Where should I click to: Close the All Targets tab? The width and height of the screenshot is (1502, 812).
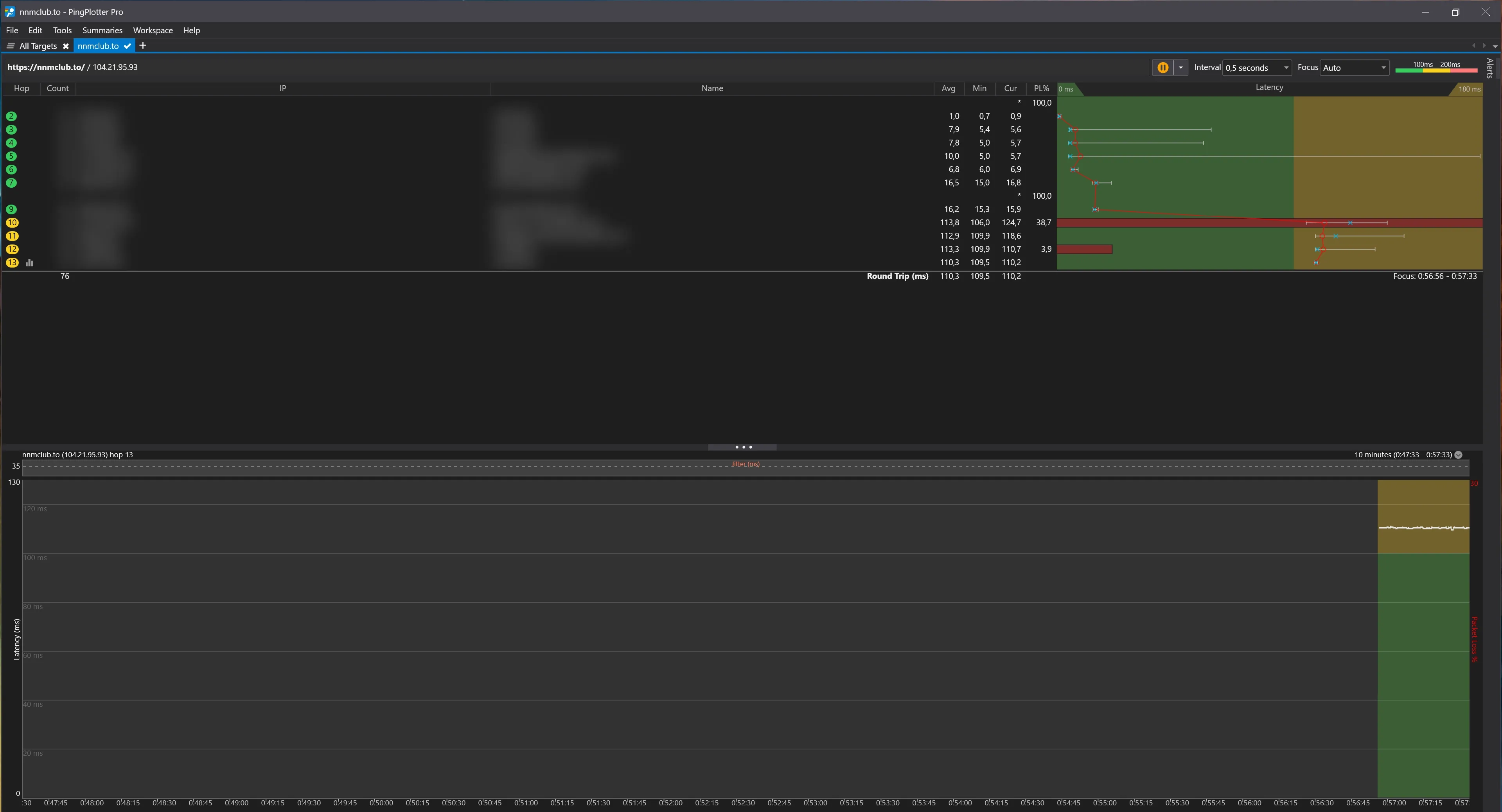66,46
